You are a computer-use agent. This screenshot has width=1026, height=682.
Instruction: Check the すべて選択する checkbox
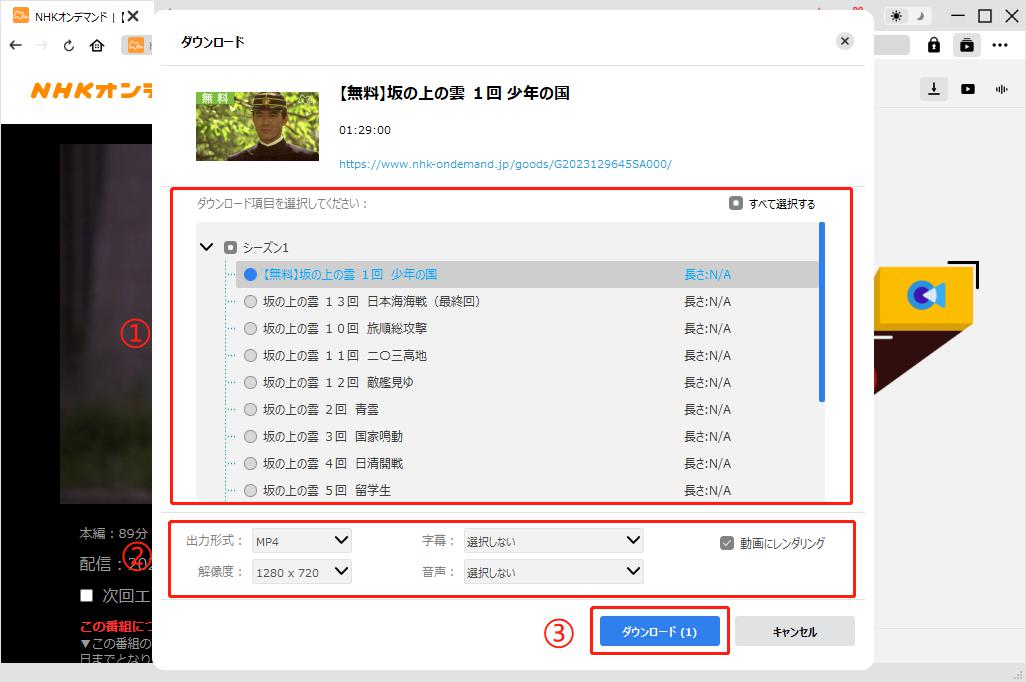click(x=736, y=203)
